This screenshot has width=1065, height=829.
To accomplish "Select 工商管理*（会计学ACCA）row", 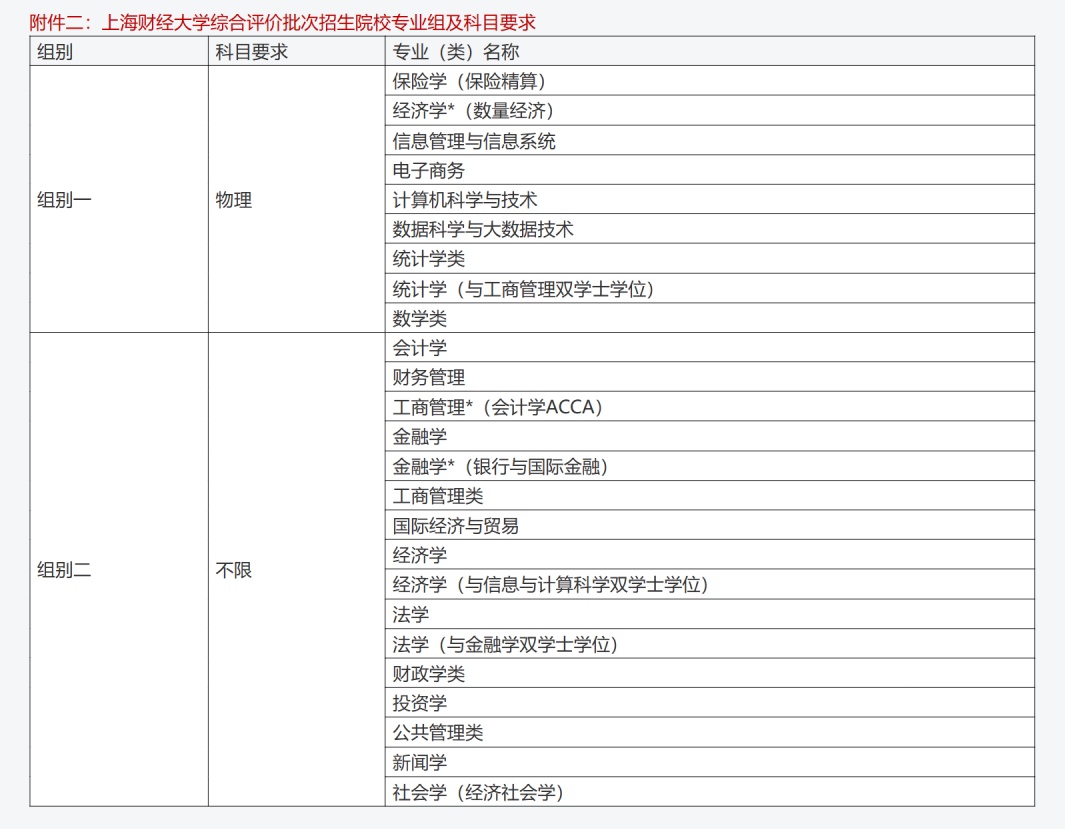I will coord(710,407).
